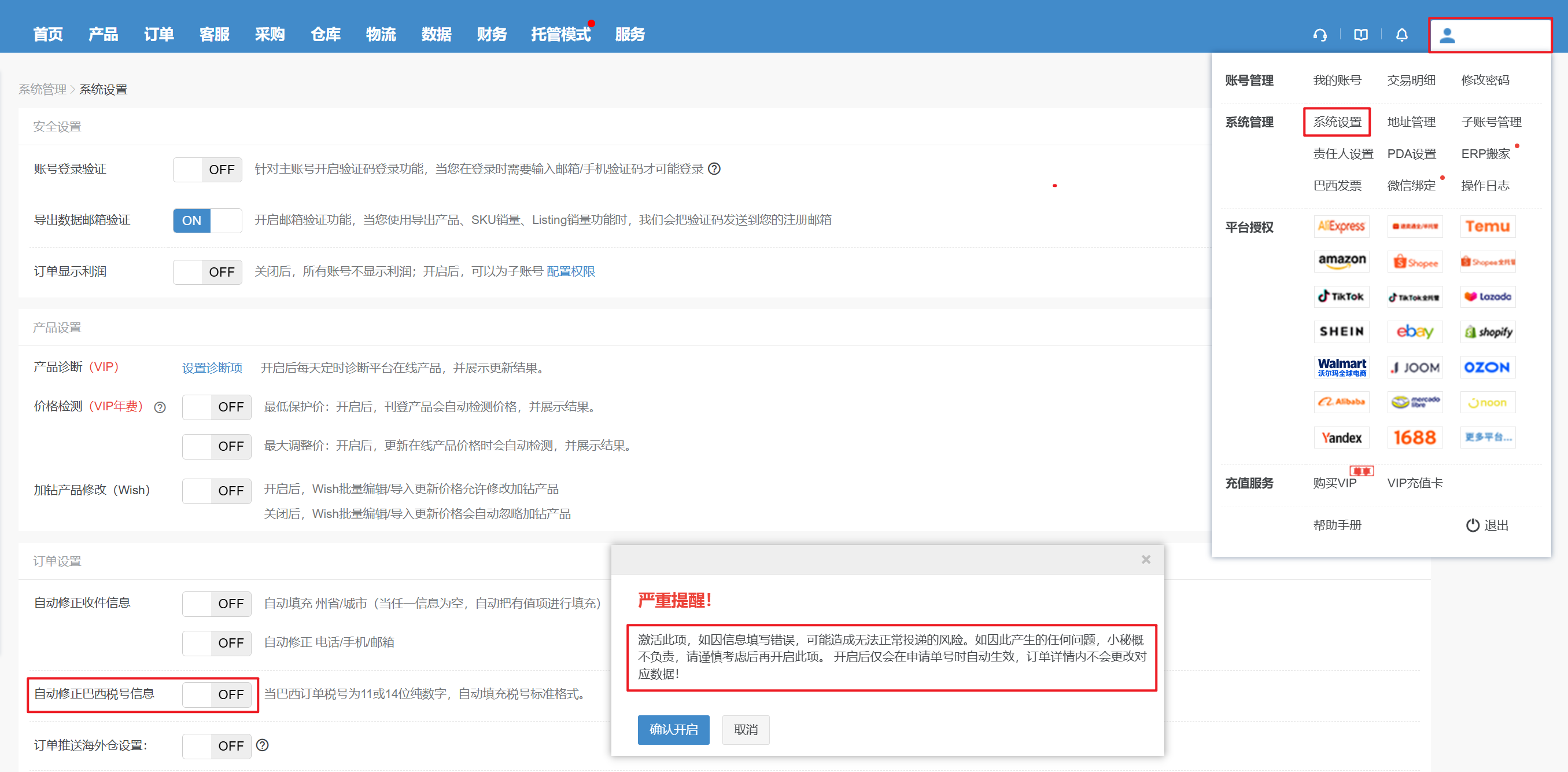Image resolution: width=1568 pixels, height=772 pixels.
Task: Toggle 账号登录验证 switch on
Action: coord(207,169)
